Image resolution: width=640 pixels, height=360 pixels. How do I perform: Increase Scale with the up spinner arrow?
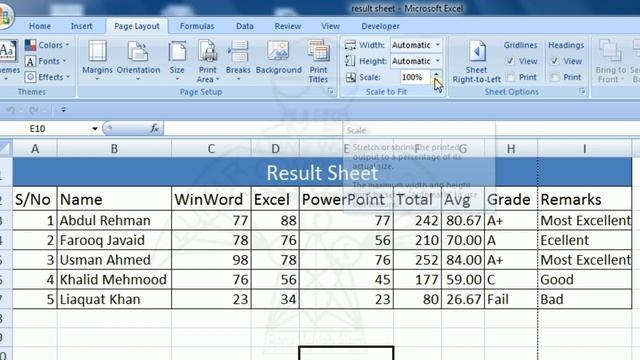[x=436, y=74]
